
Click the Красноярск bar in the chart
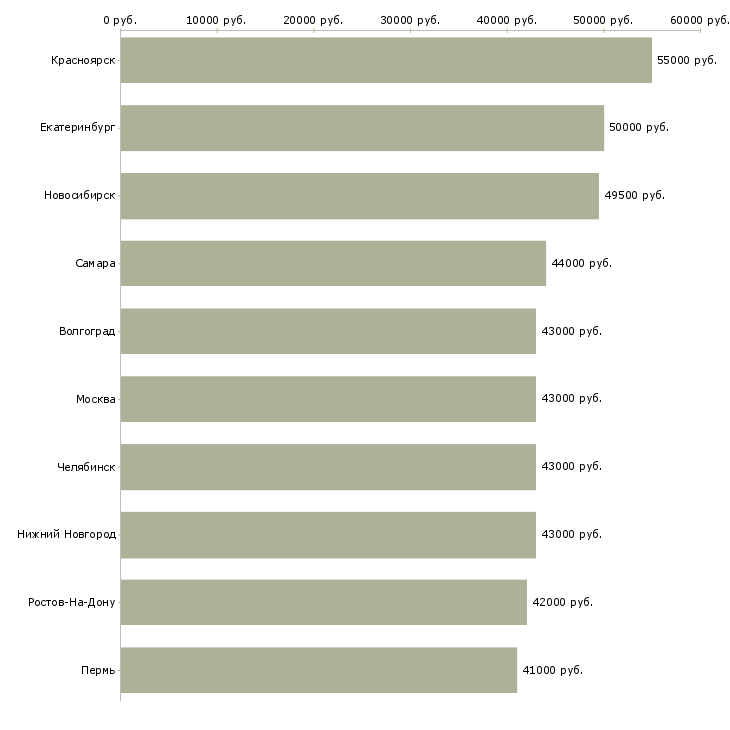386,60
